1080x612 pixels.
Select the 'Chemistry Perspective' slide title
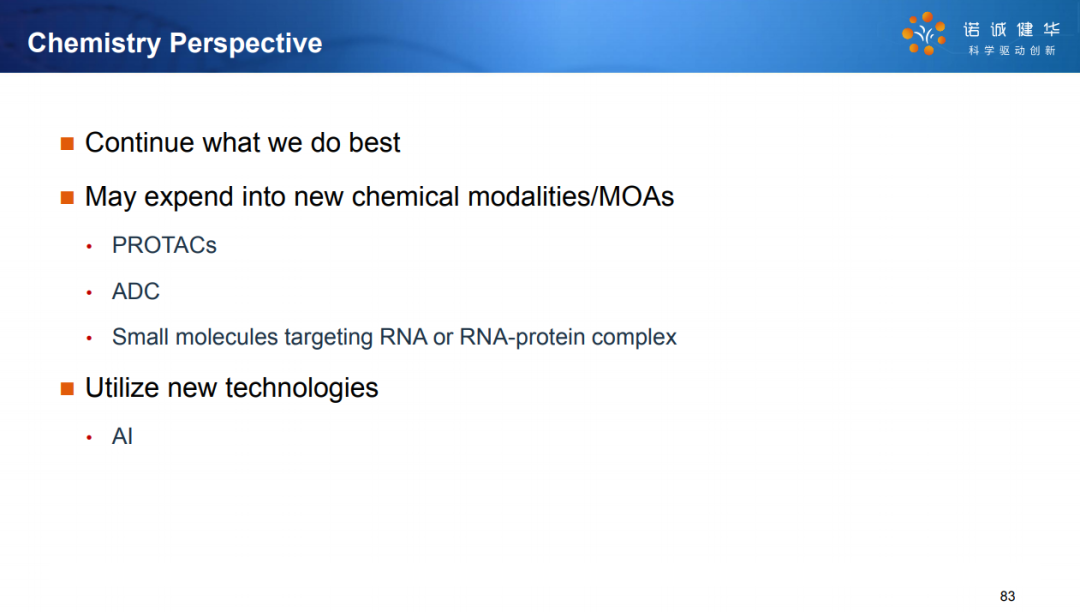click(175, 43)
